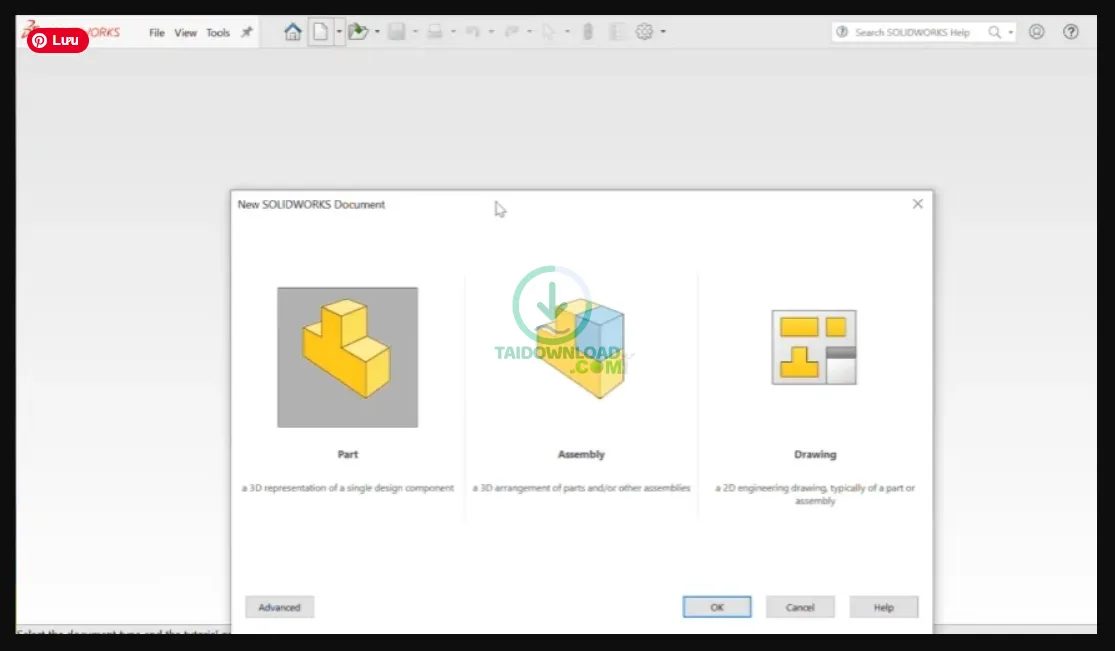The width and height of the screenshot is (1115, 651).
Task: Select the Drawing document type thumbnail
Action: coord(814,349)
